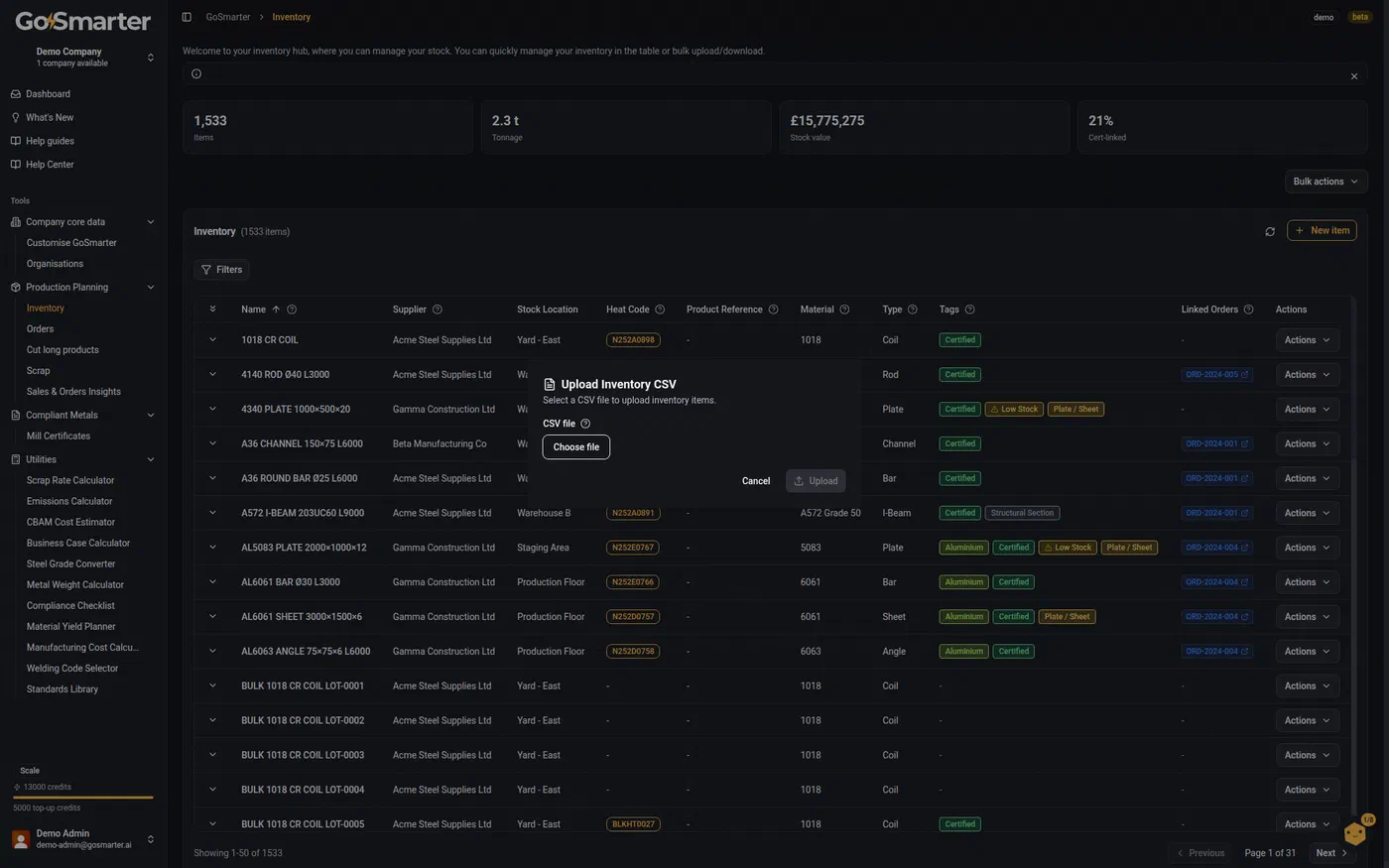Click help icon next to CSV file label

point(585,424)
